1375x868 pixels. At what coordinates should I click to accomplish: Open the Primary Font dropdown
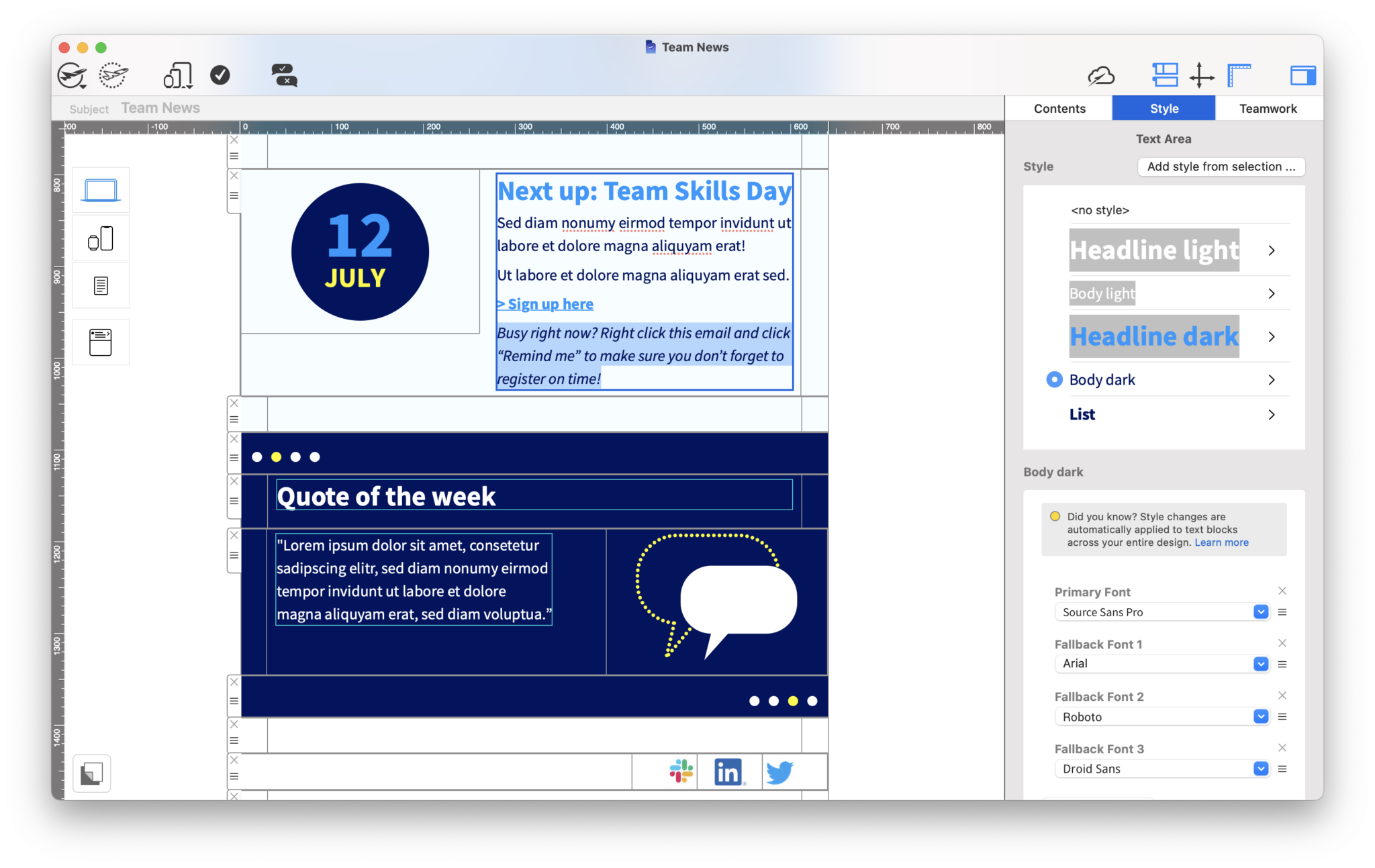tap(1260, 612)
